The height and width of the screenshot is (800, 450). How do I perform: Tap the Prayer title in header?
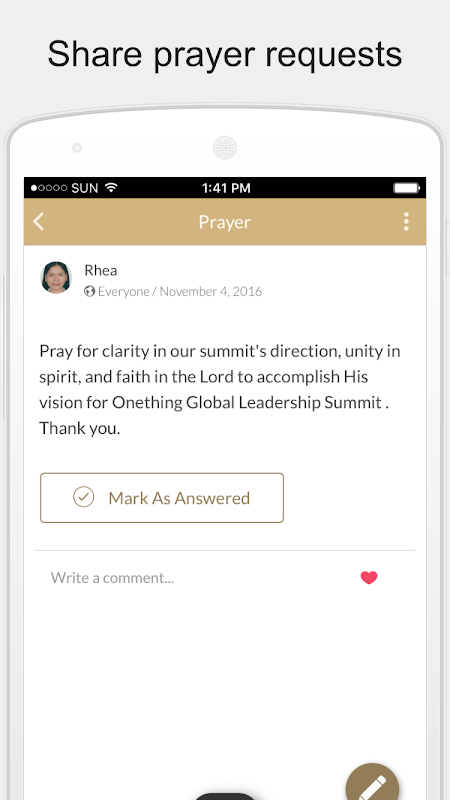click(x=224, y=222)
